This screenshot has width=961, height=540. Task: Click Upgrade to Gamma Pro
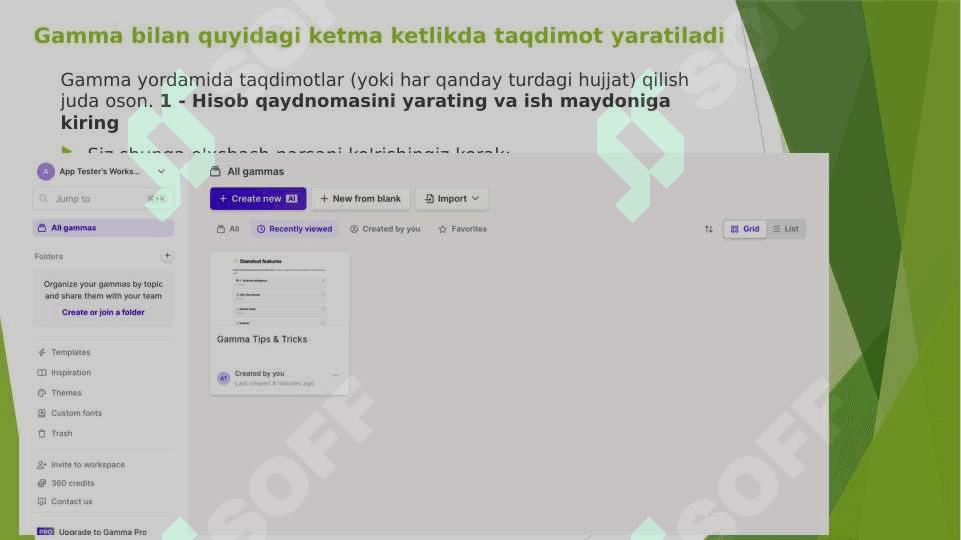coord(102,532)
